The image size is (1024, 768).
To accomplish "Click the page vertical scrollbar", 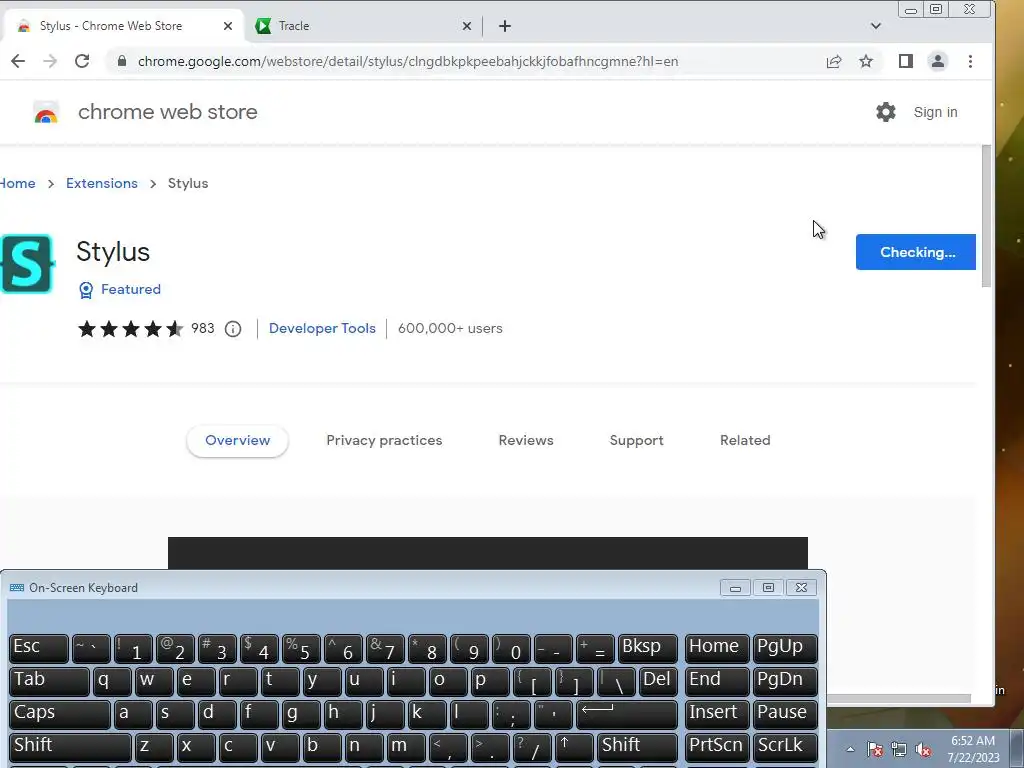I will pyautogui.click(x=986, y=216).
